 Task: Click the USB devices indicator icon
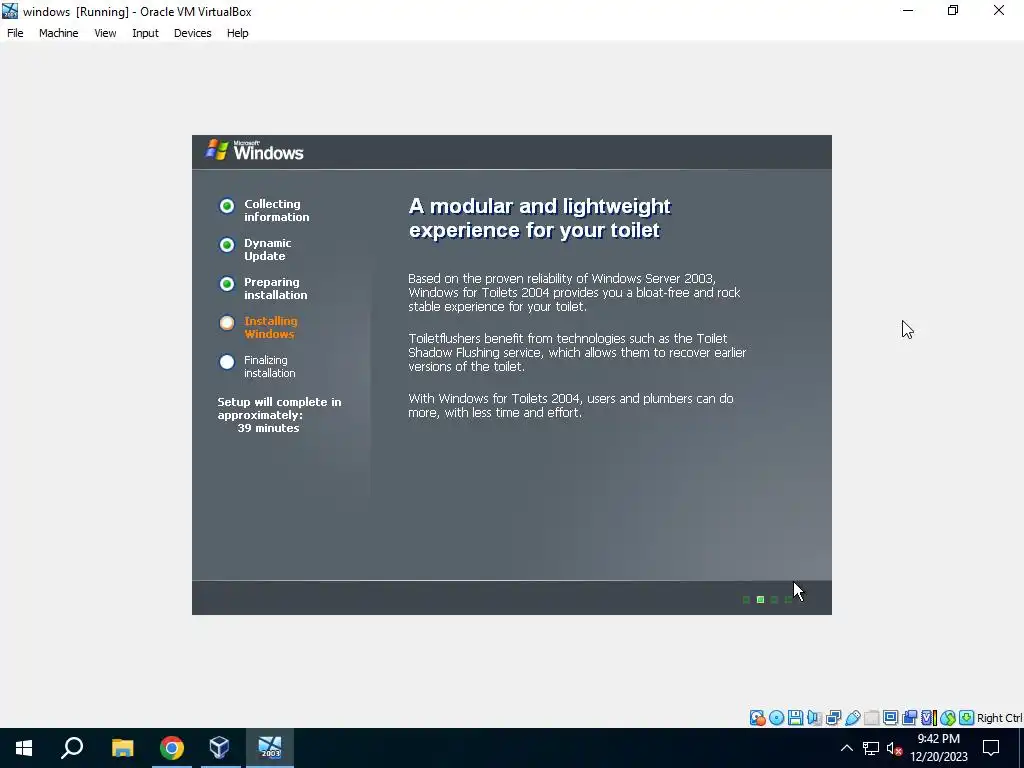tap(852, 718)
